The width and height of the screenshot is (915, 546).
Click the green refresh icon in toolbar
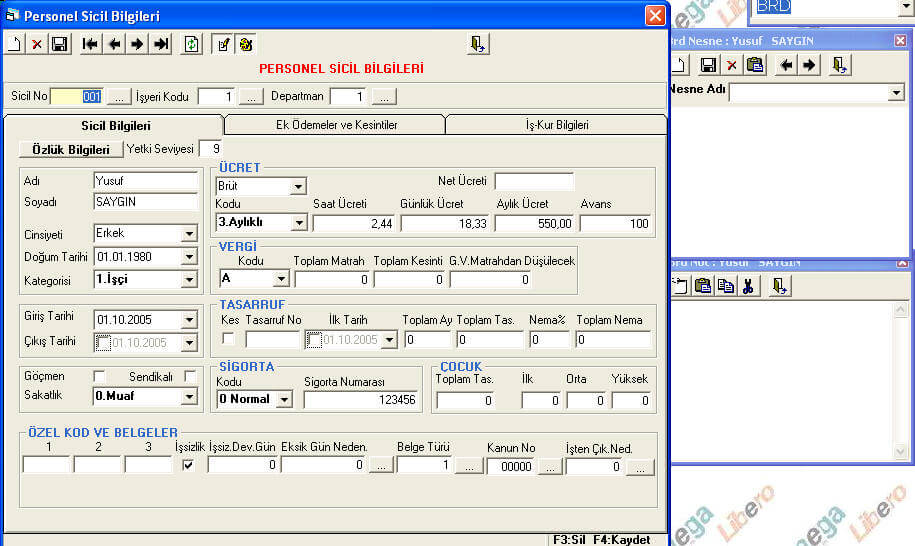click(191, 44)
